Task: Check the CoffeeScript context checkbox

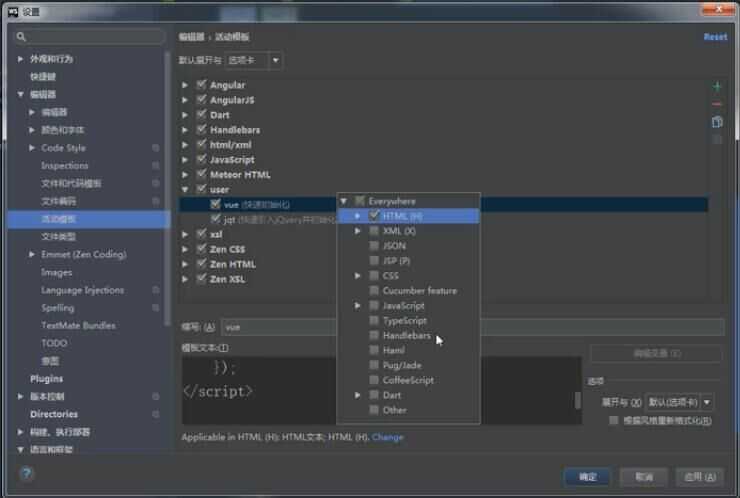Action: (374, 380)
